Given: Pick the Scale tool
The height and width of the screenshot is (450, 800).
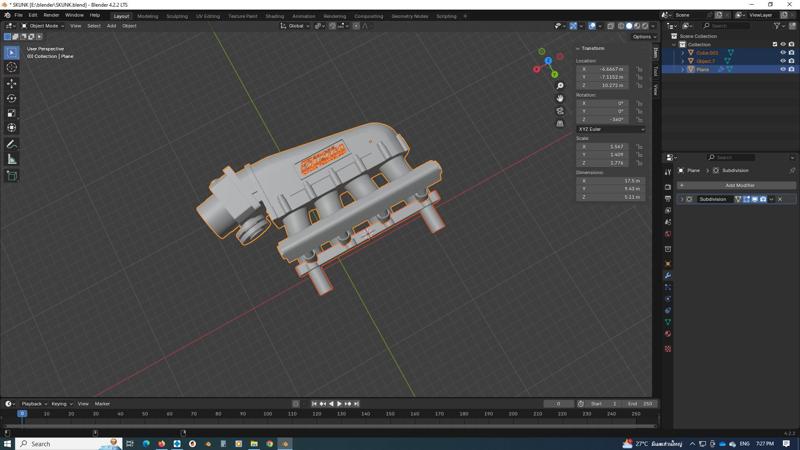Looking at the screenshot, I should pyautogui.click(x=12, y=113).
